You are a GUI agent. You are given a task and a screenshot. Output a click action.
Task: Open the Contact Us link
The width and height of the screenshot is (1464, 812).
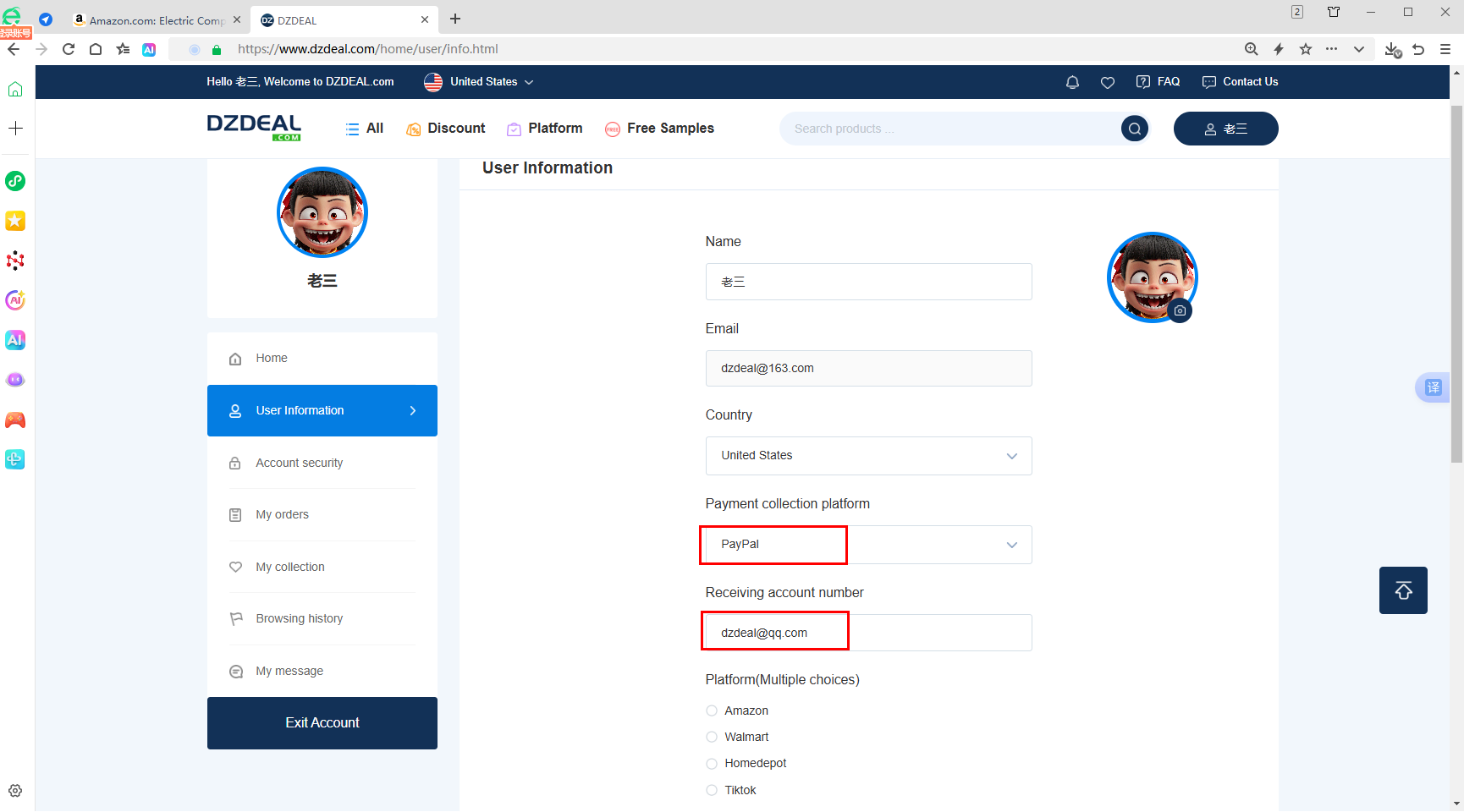point(1240,82)
